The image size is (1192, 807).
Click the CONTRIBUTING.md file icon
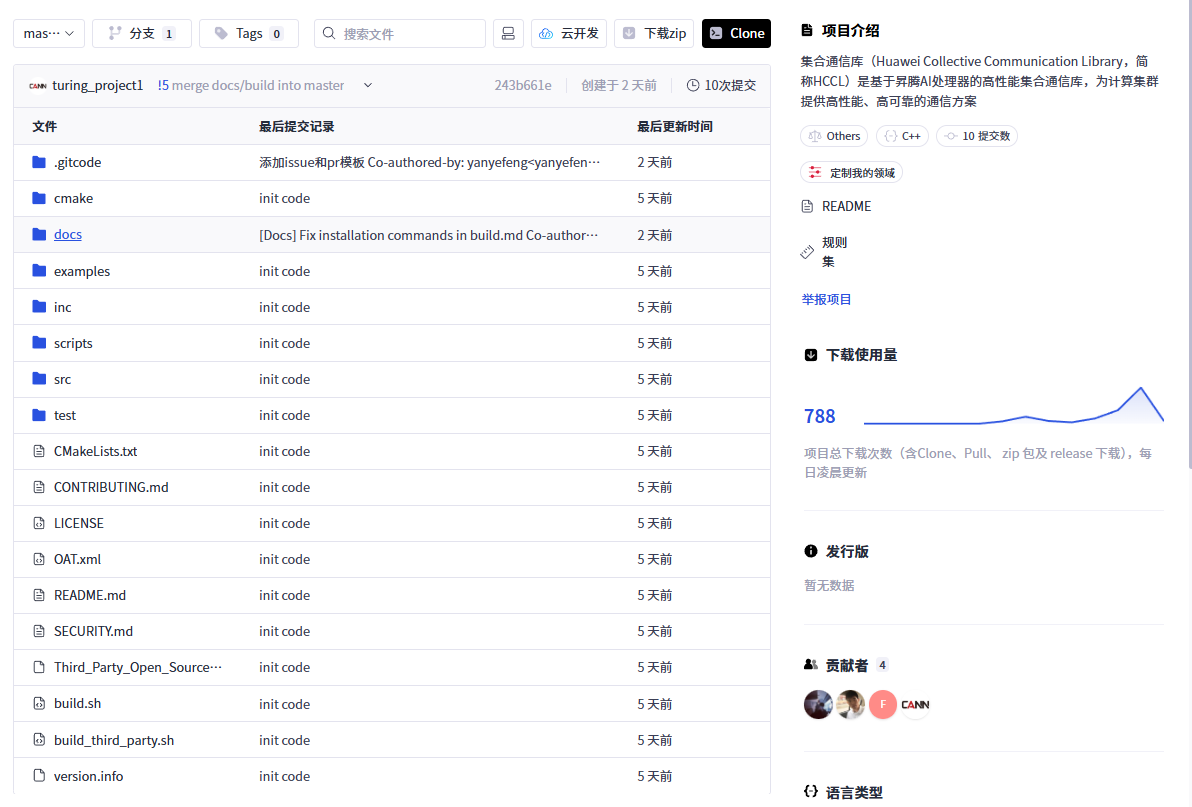(x=39, y=487)
